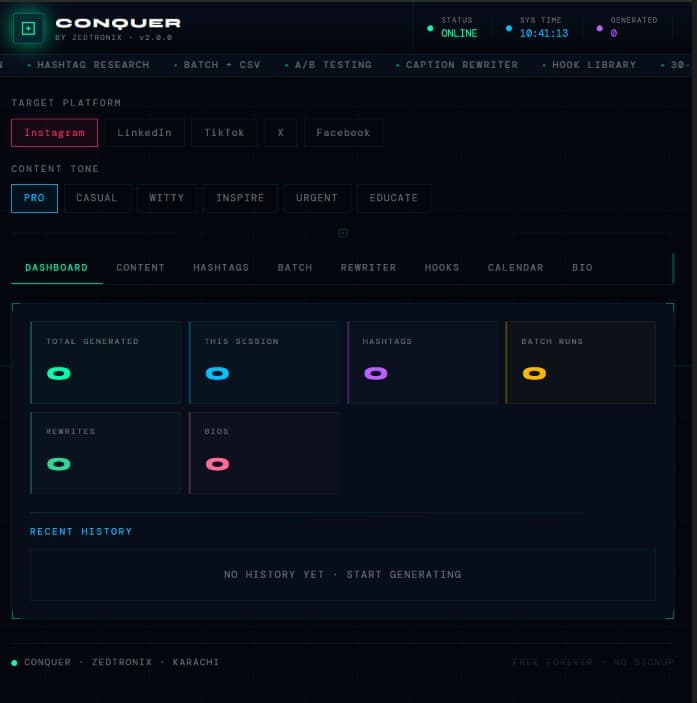
Task: Click HOOK LIBRARY in the ticker
Action: point(594,65)
